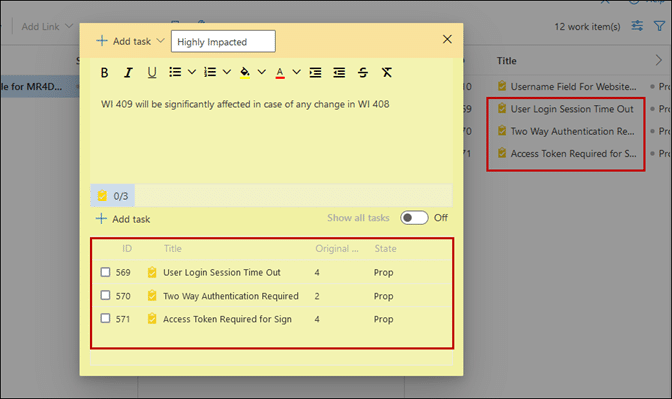Apply strikethrough formatting
Viewport: 672px width, 399px height.
tap(363, 72)
